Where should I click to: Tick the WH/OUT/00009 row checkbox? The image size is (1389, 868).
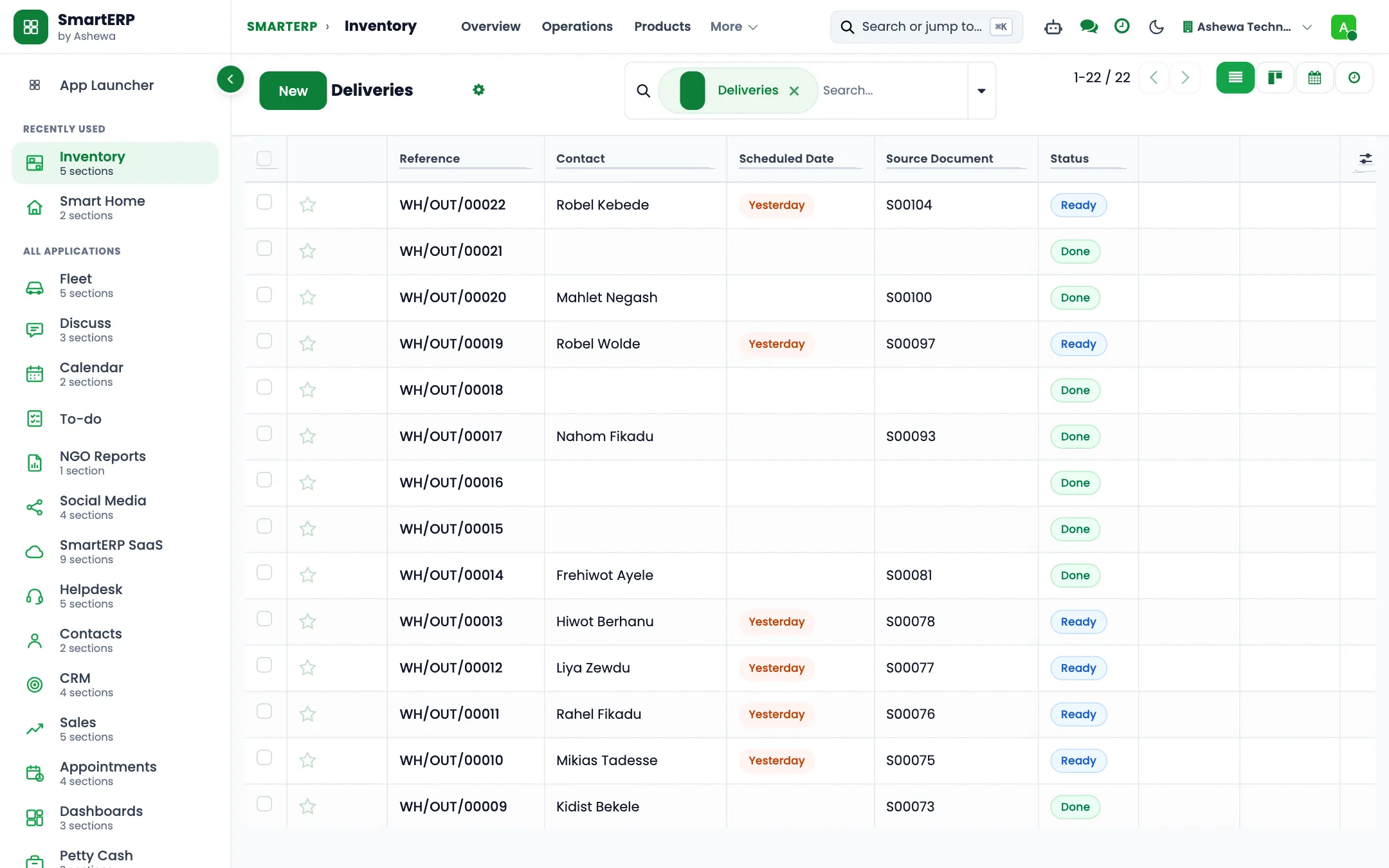264,804
